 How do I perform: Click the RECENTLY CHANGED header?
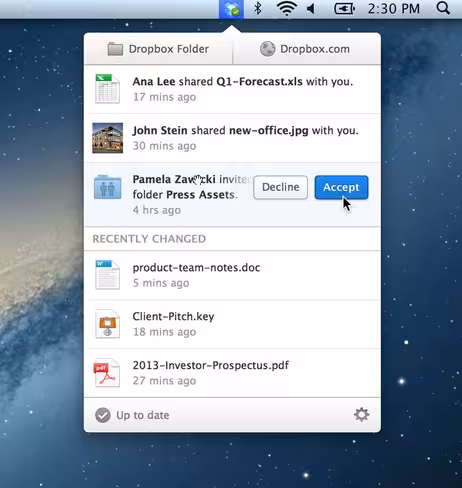pyautogui.click(x=149, y=239)
